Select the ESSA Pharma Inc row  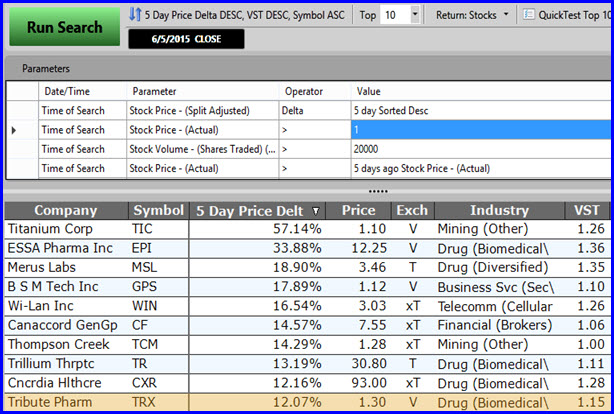pos(307,248)
